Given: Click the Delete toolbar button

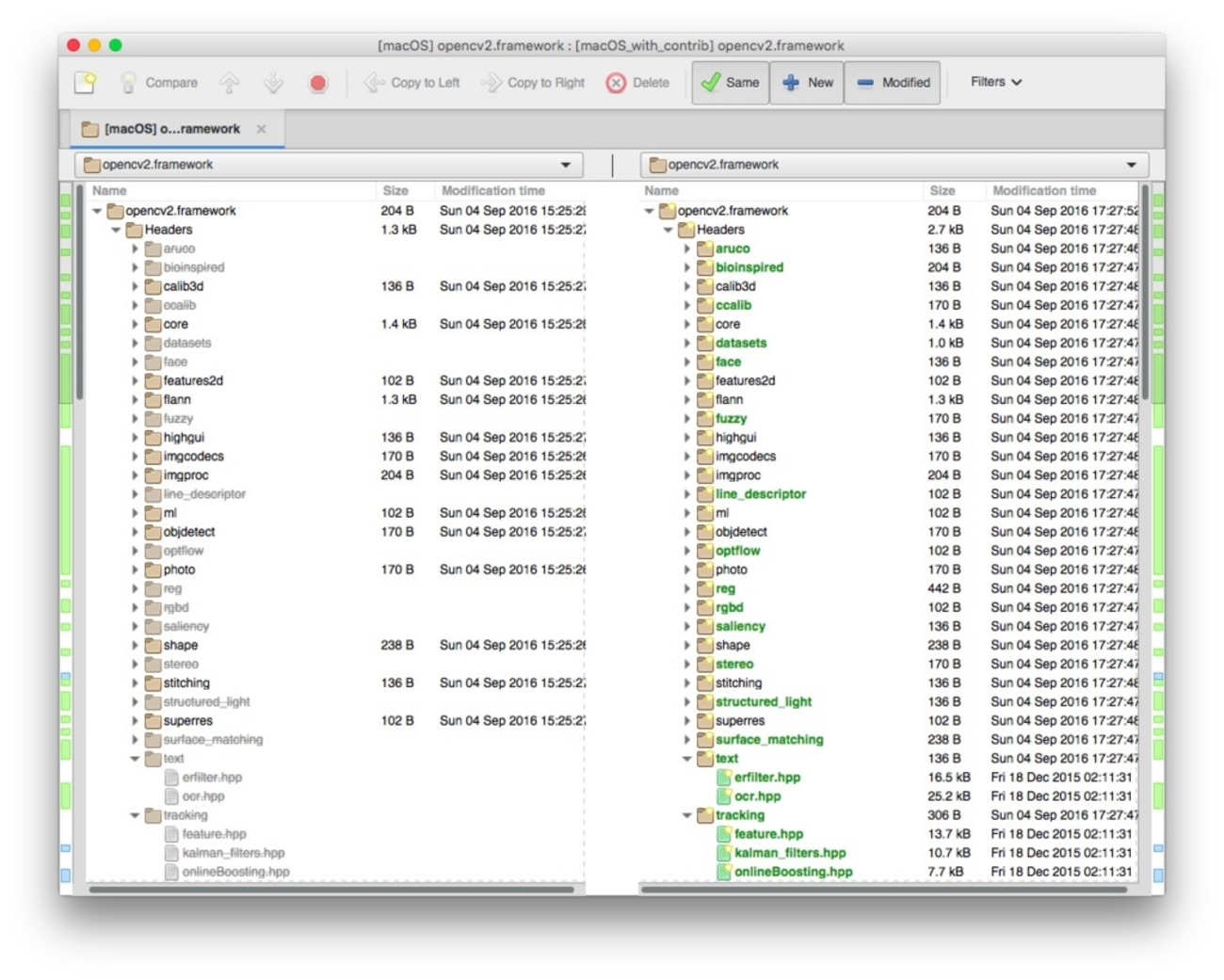Looking at the screenshot, I should [x=637, y=83].
